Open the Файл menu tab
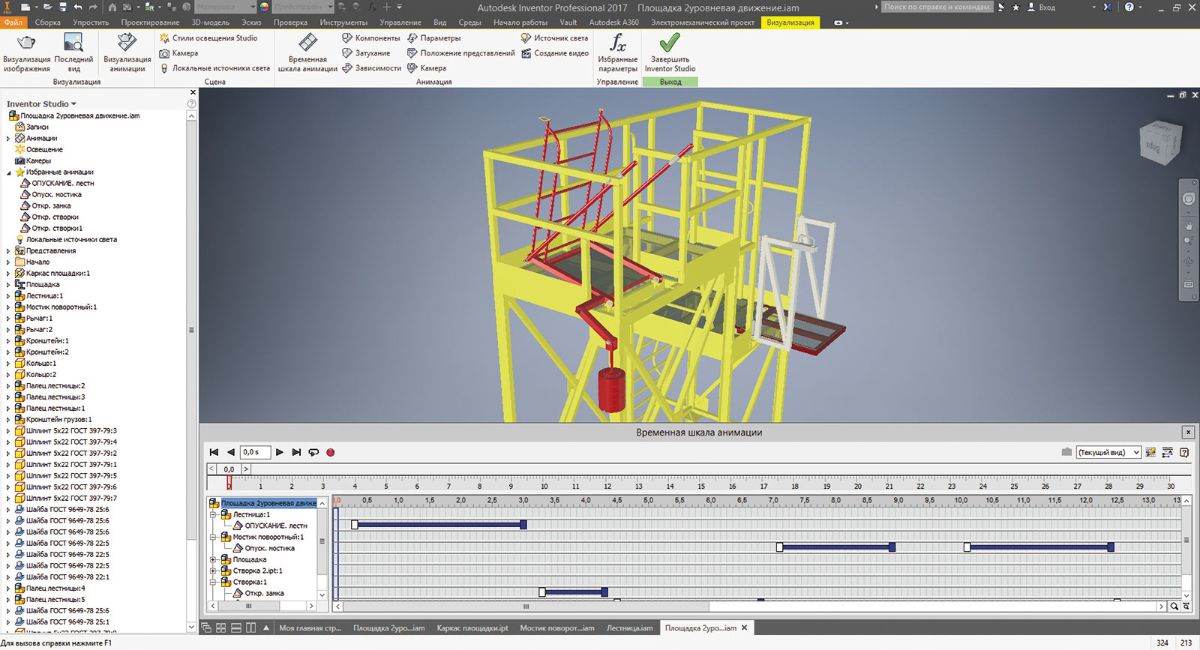This screenshot has height=650, width=1200. 14,21
